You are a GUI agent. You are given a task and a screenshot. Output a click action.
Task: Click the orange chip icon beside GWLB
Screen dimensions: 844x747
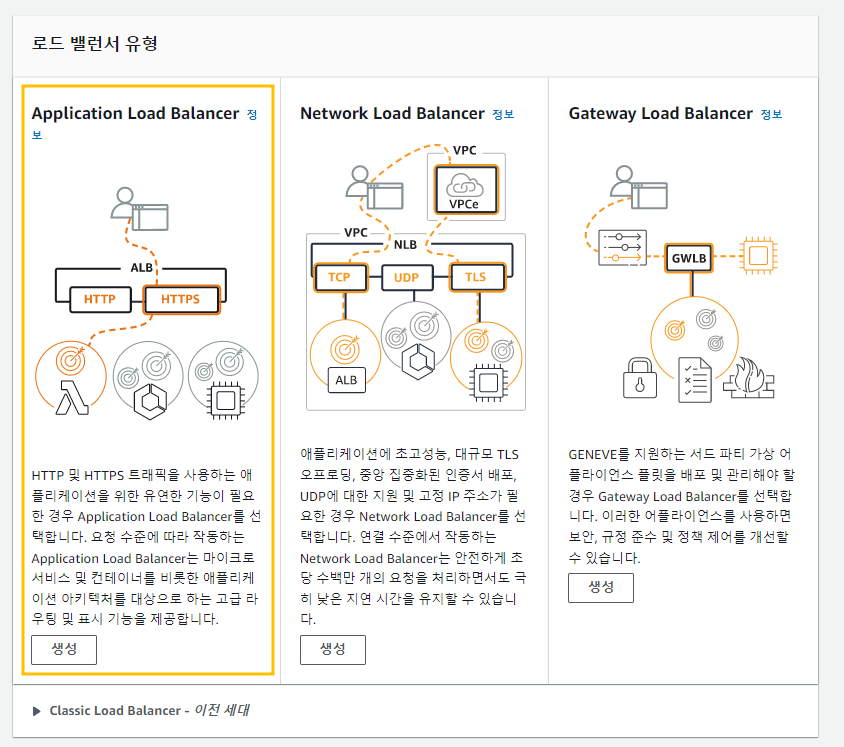click(x=758, y=255)
